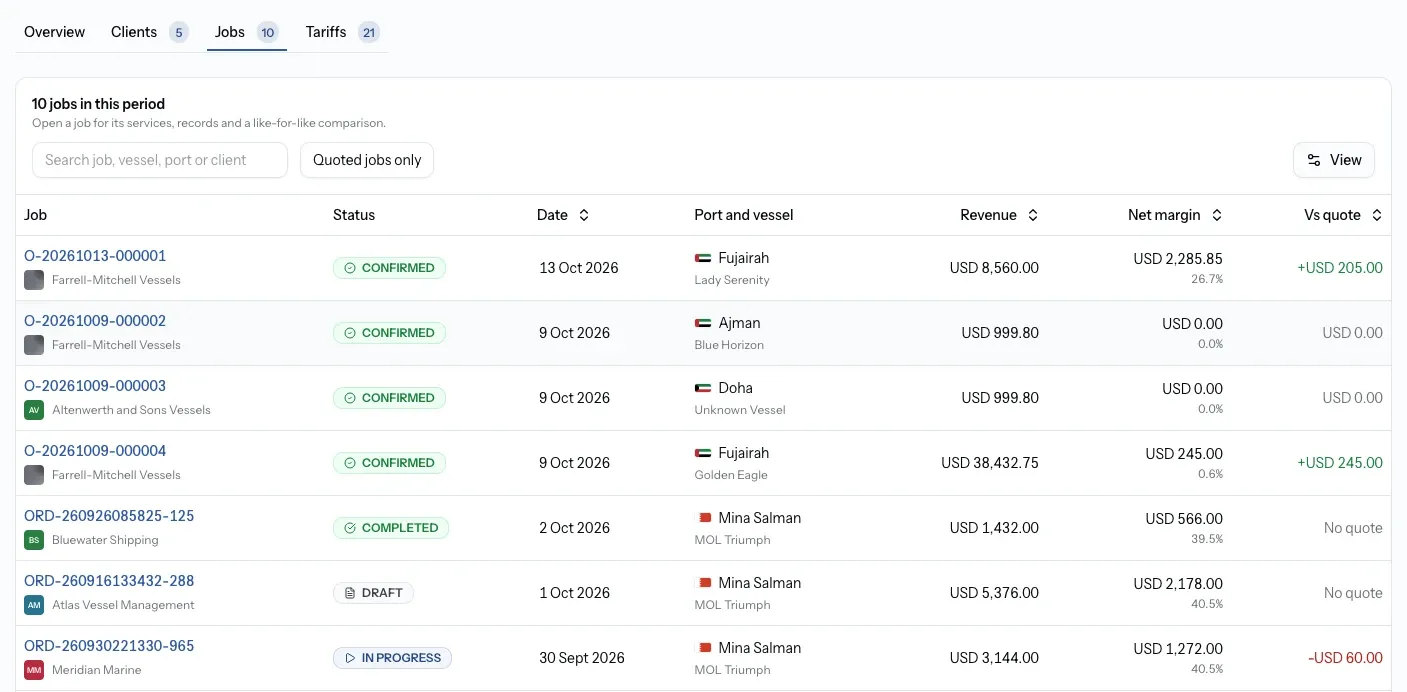Click the -USD 60.00 vs quote value
The height and width of the screenshot is (692, 1407).
tap(1345, 658)
